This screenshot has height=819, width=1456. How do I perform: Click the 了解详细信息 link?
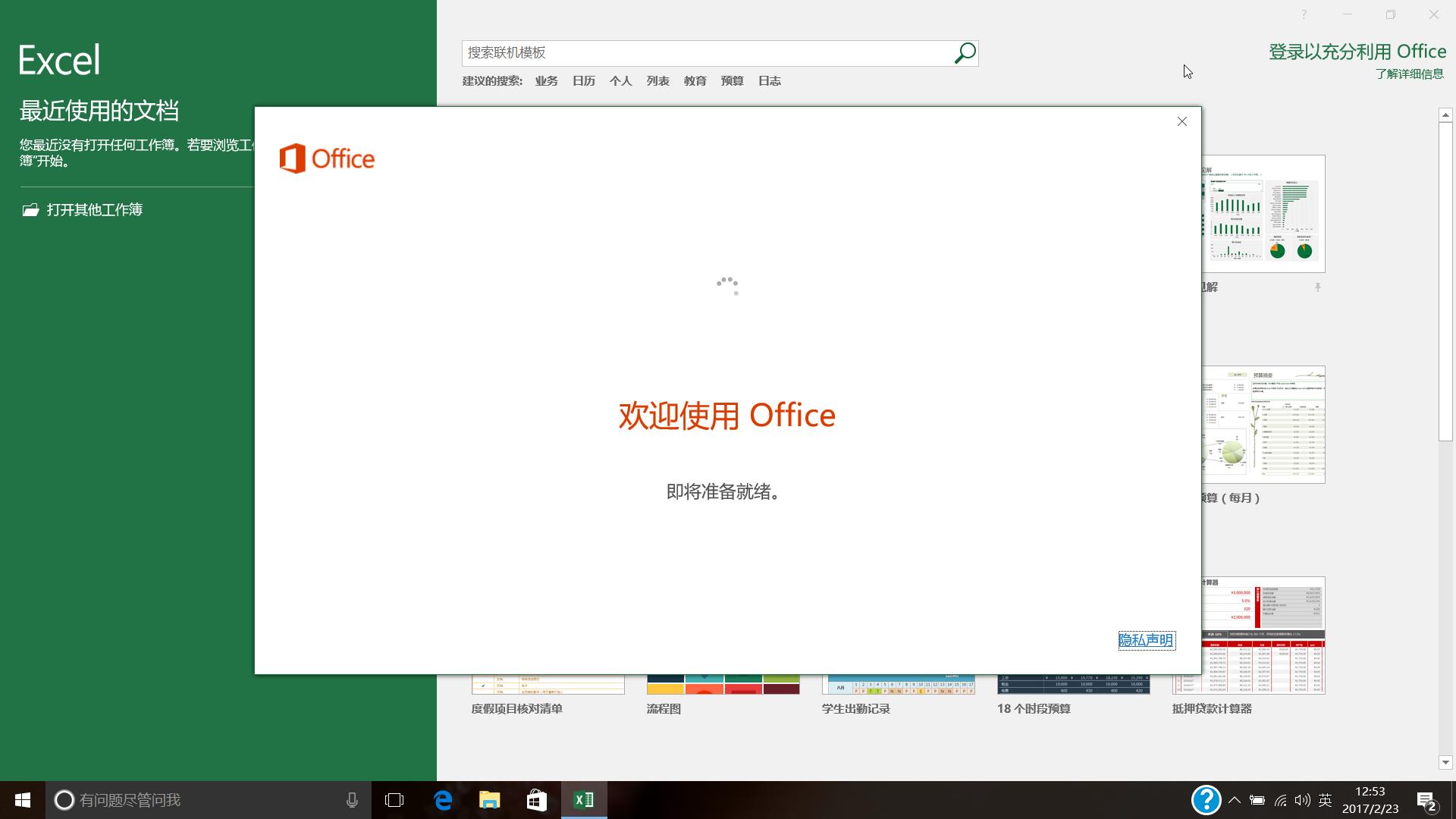point(1409,74)
